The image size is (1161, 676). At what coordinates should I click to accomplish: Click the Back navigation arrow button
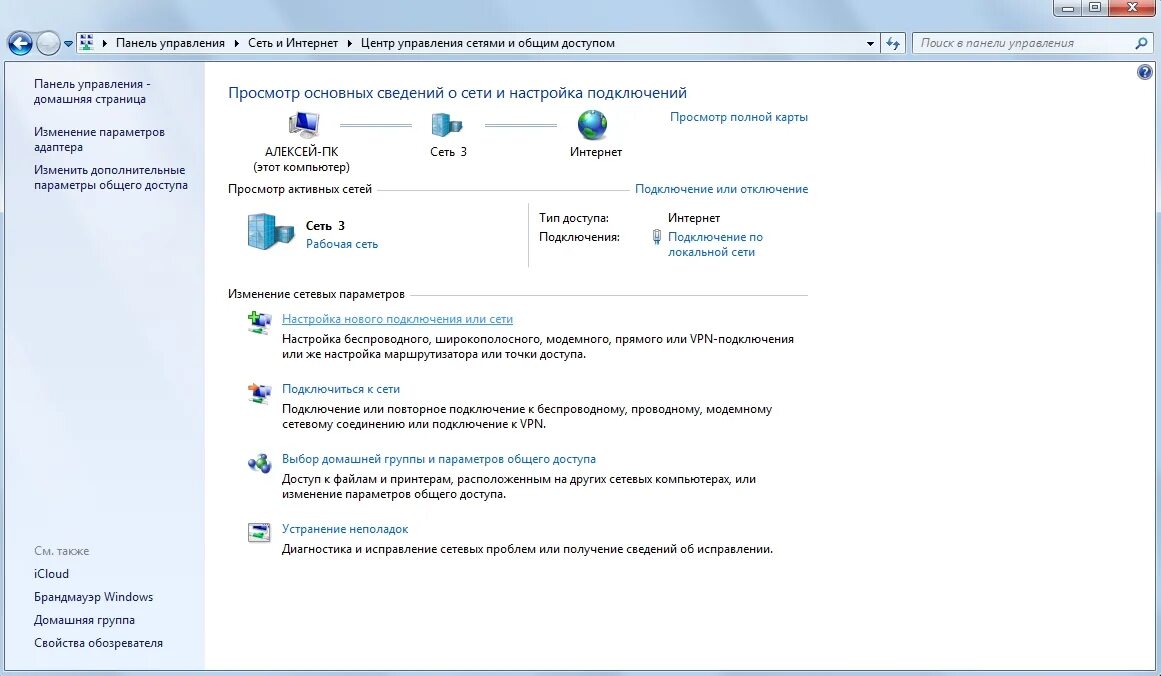coord(20,44)
